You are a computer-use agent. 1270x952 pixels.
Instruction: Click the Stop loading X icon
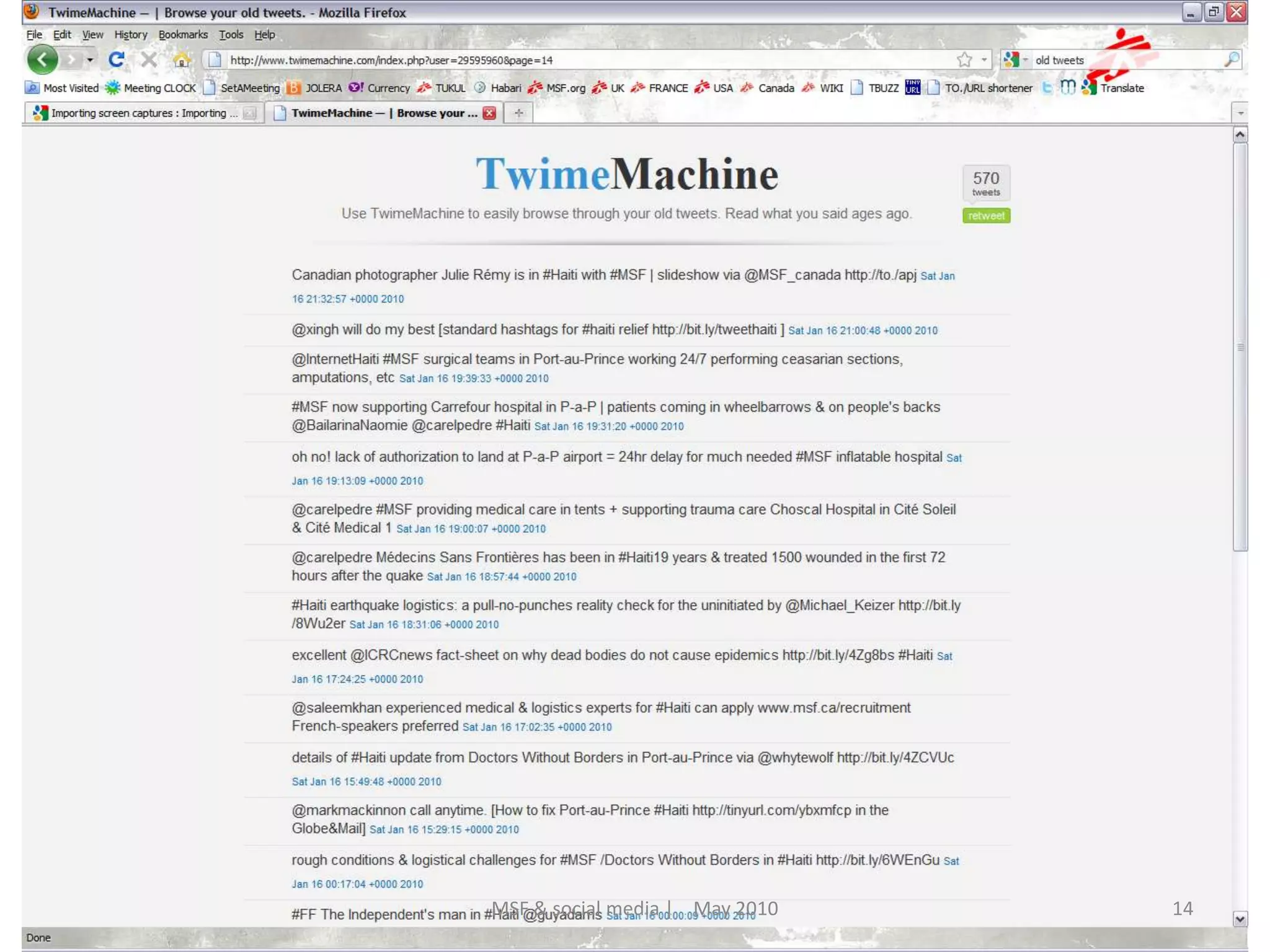pyautogui.click(x=149, y=60)
